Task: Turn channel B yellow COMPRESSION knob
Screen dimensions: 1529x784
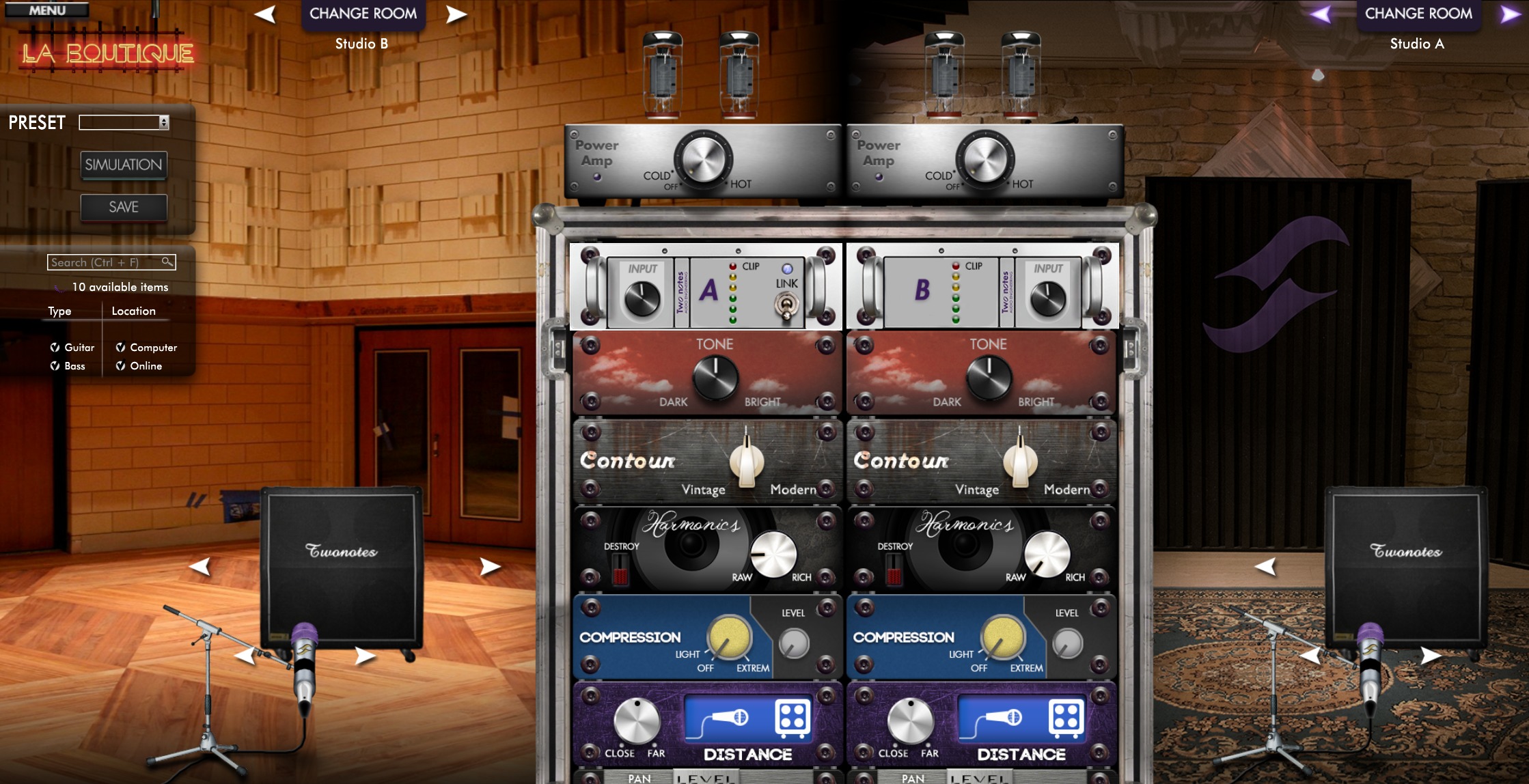Action: [x=1002, y=637]
